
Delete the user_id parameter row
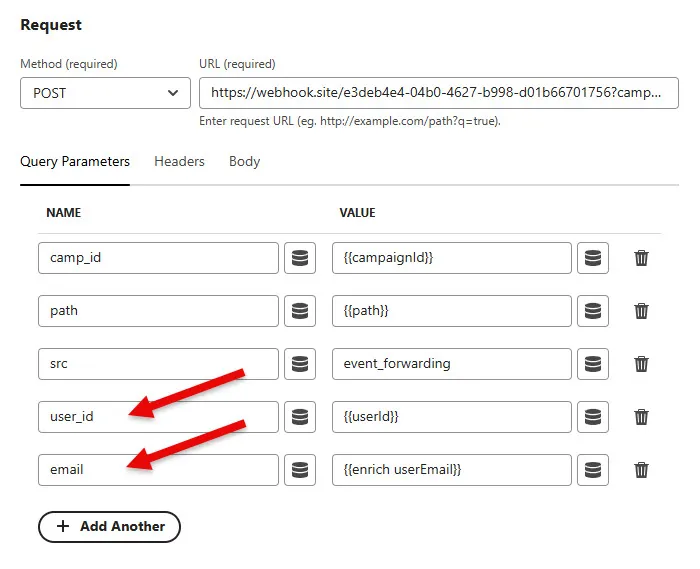pos(642,417)
